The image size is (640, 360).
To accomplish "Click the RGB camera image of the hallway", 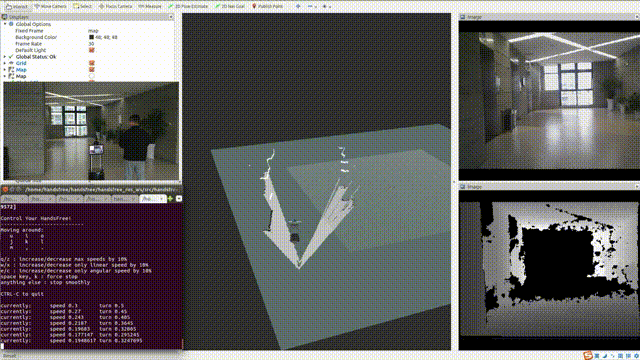I will click(x=549, y=100).
